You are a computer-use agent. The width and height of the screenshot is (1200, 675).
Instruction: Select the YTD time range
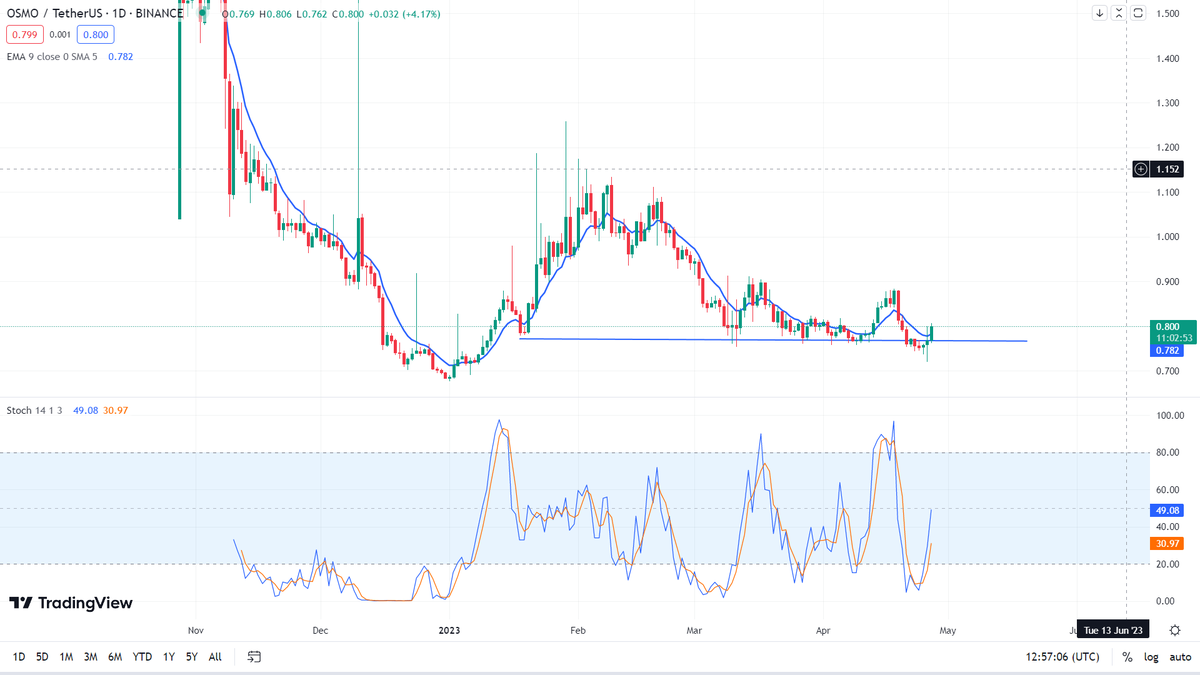tap(143, 657)
